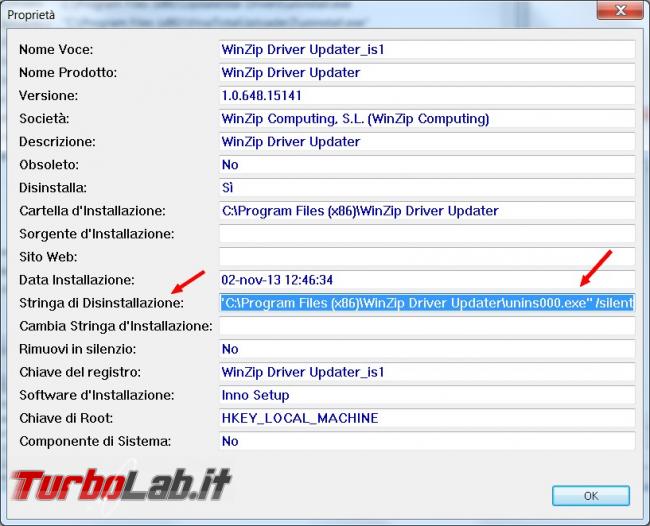
Task: Click the empty Sito Web field
Action: tap(427, 257)
